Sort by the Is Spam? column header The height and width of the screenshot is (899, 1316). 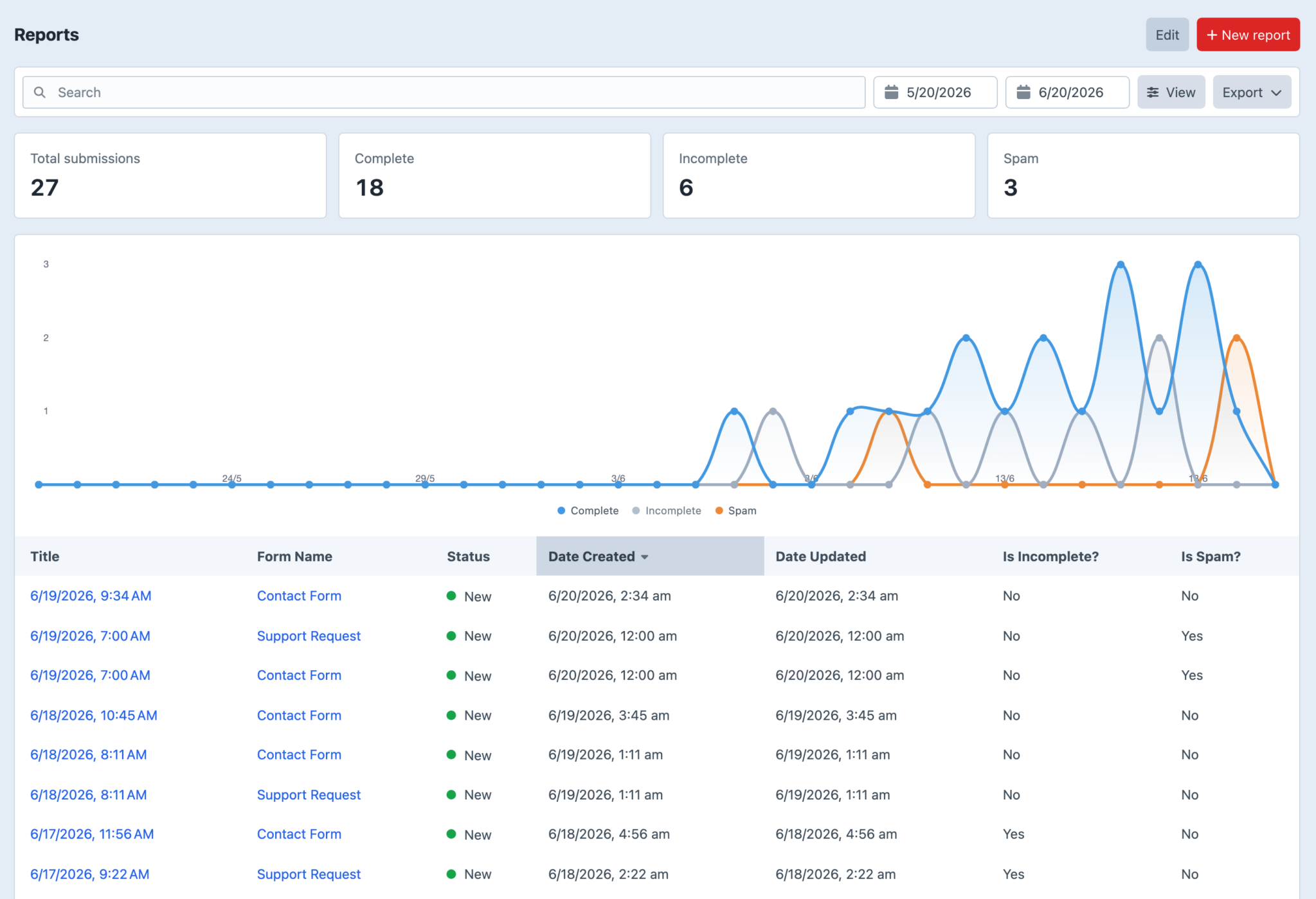[1211, 556]
